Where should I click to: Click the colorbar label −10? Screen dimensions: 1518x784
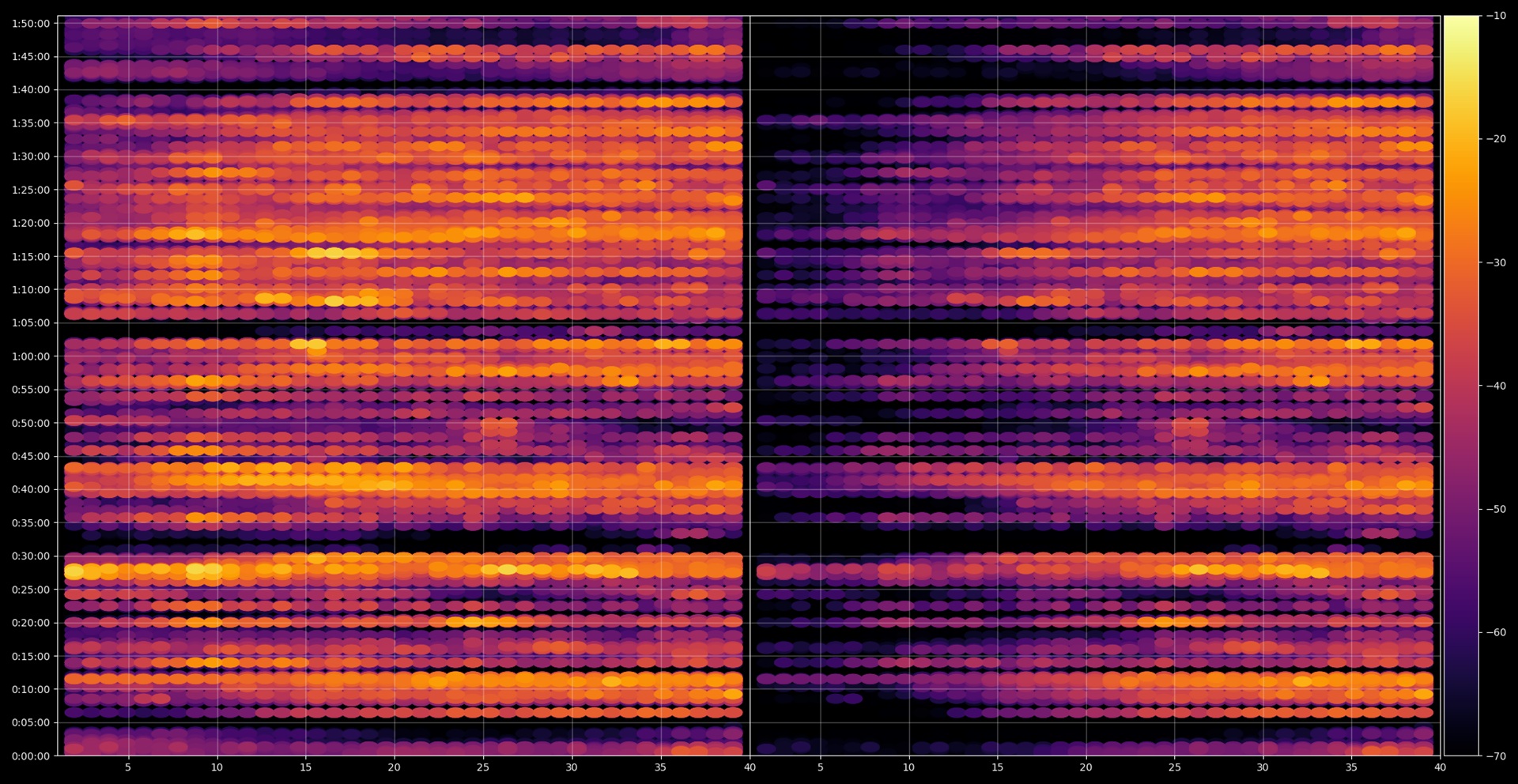click(x=1496, y=16)
